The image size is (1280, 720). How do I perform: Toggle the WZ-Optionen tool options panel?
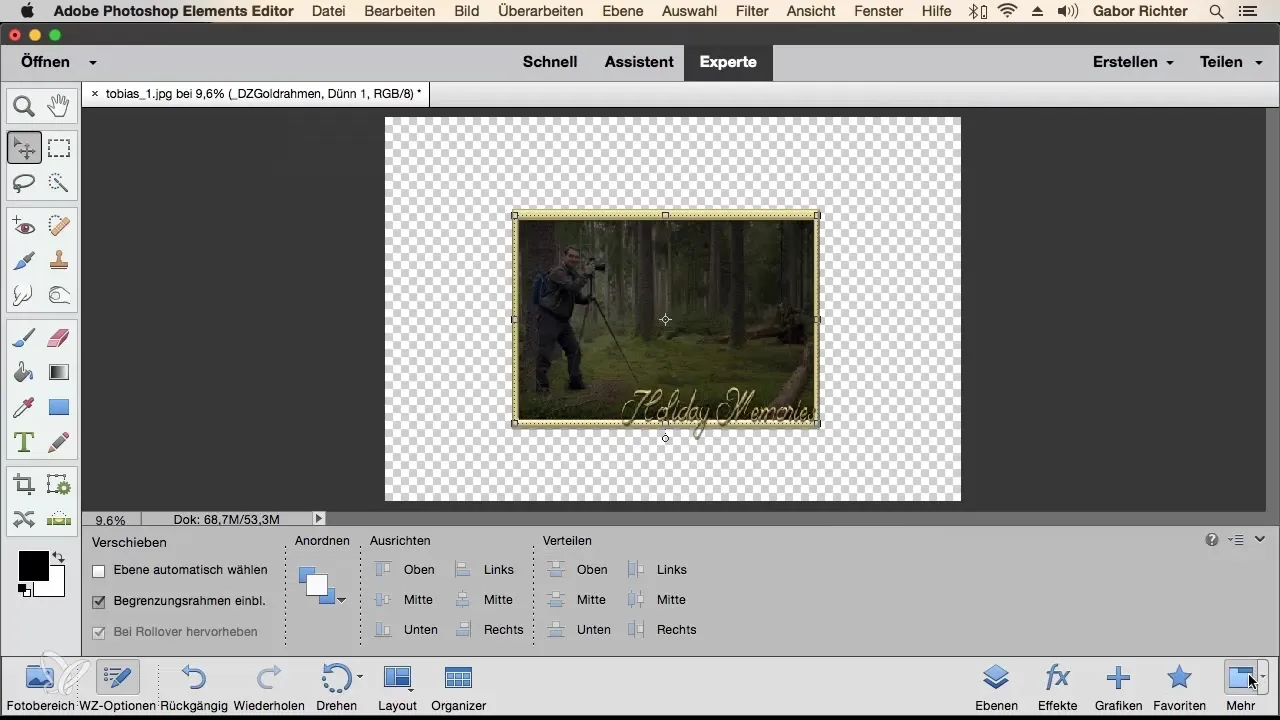(117, 686)
